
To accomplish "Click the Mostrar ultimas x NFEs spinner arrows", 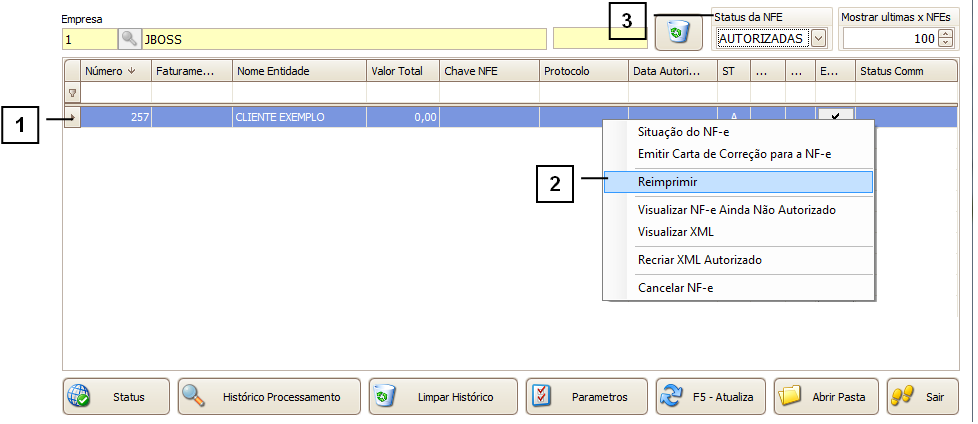I will click(946, 38).
